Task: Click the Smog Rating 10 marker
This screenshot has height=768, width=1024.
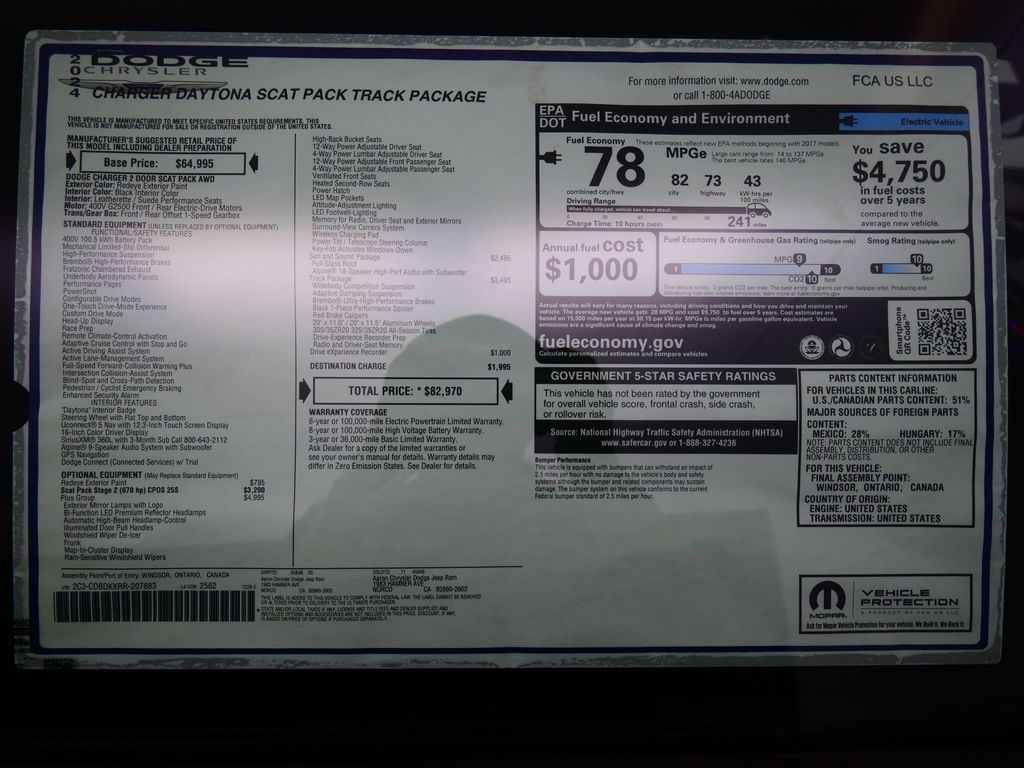Action: click(x=916, y=259)
